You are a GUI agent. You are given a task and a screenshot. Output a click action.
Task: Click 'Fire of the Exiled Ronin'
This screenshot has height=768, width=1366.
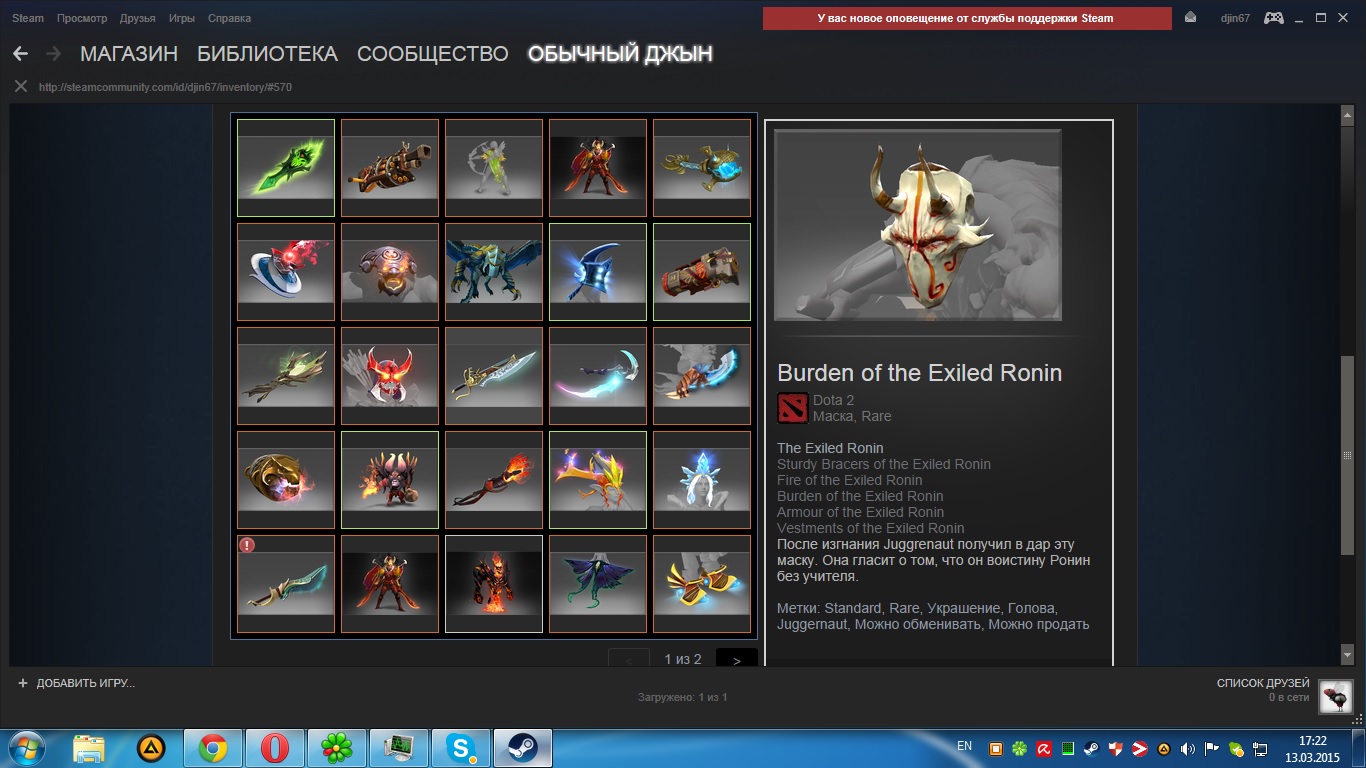coord(850,480)
